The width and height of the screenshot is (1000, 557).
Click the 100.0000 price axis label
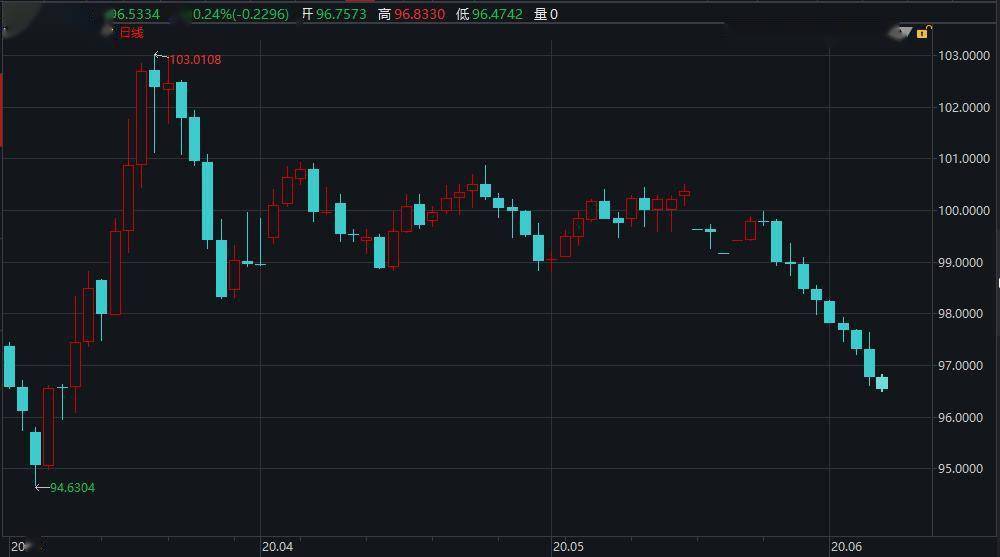(964, 211)
